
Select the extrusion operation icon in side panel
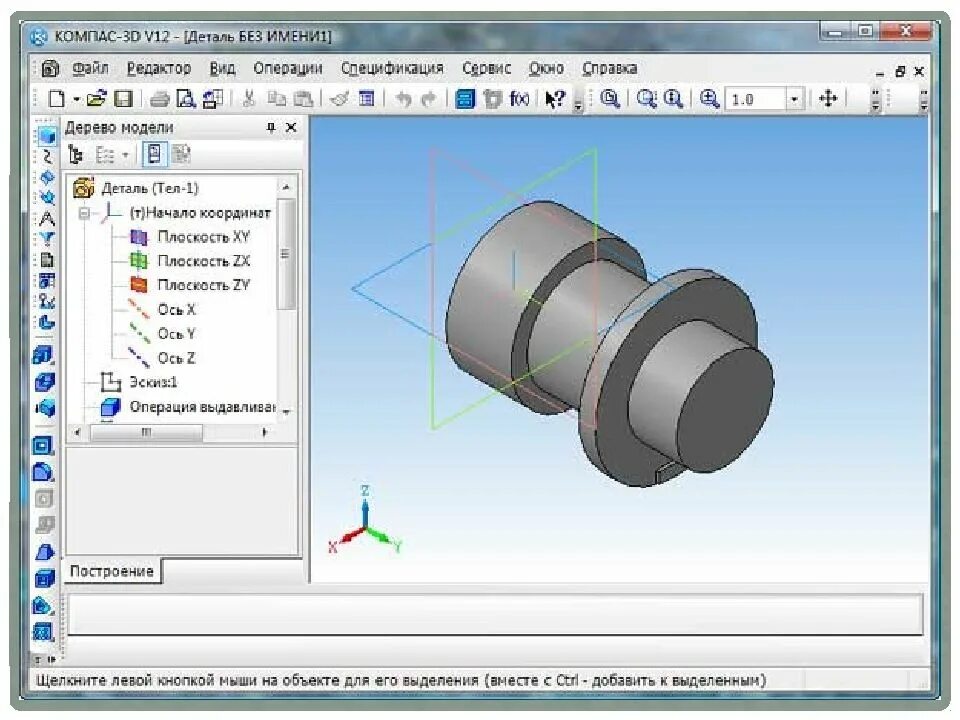pyautogui.click(x=44, y=355)
